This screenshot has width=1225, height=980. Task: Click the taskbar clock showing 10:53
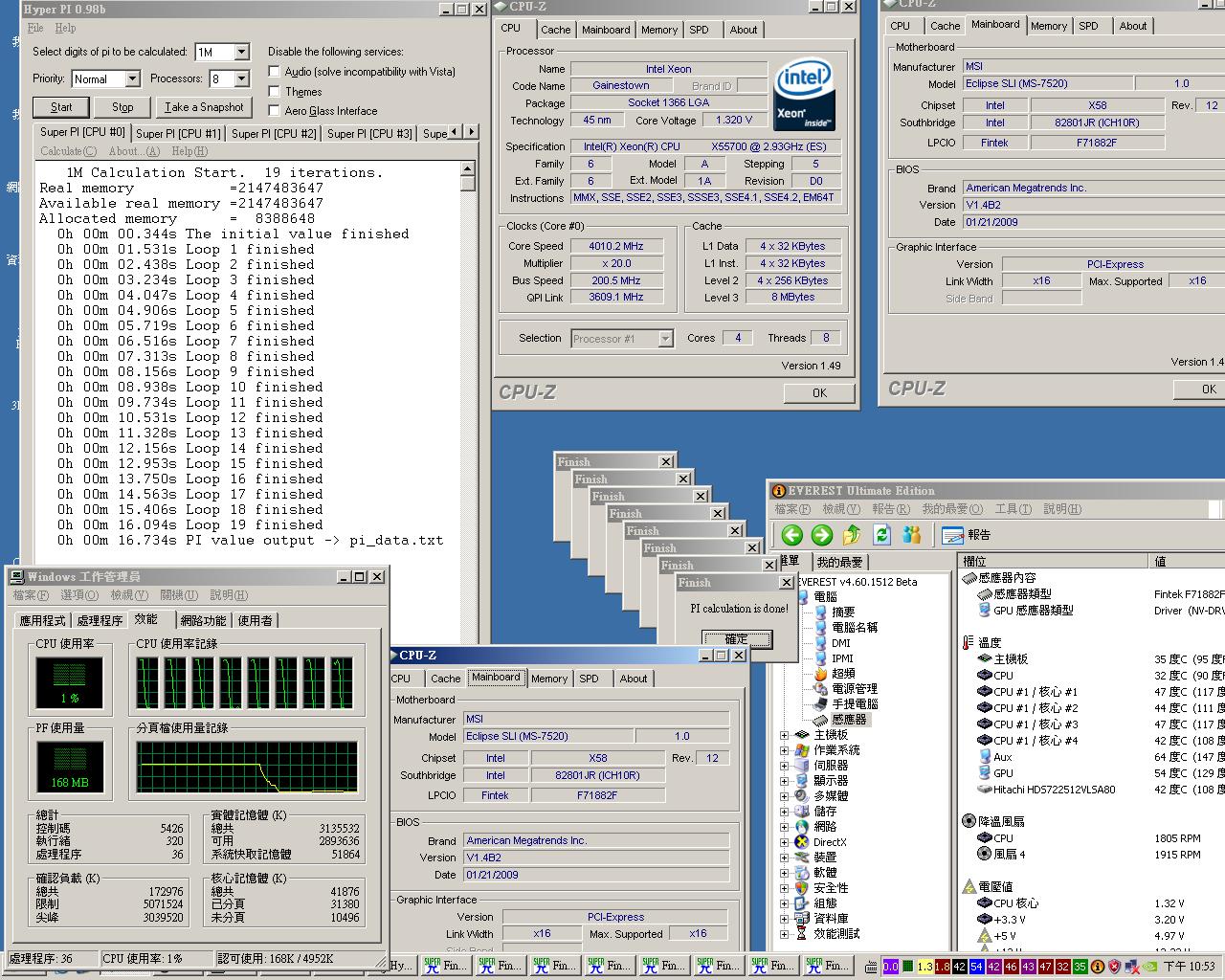[1189, 967]
